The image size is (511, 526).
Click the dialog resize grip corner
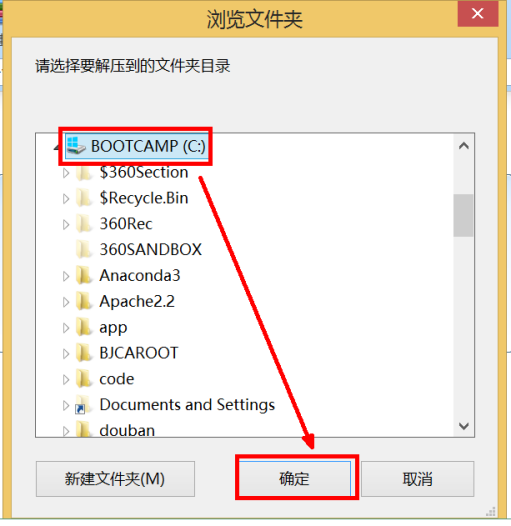(491, 512)
